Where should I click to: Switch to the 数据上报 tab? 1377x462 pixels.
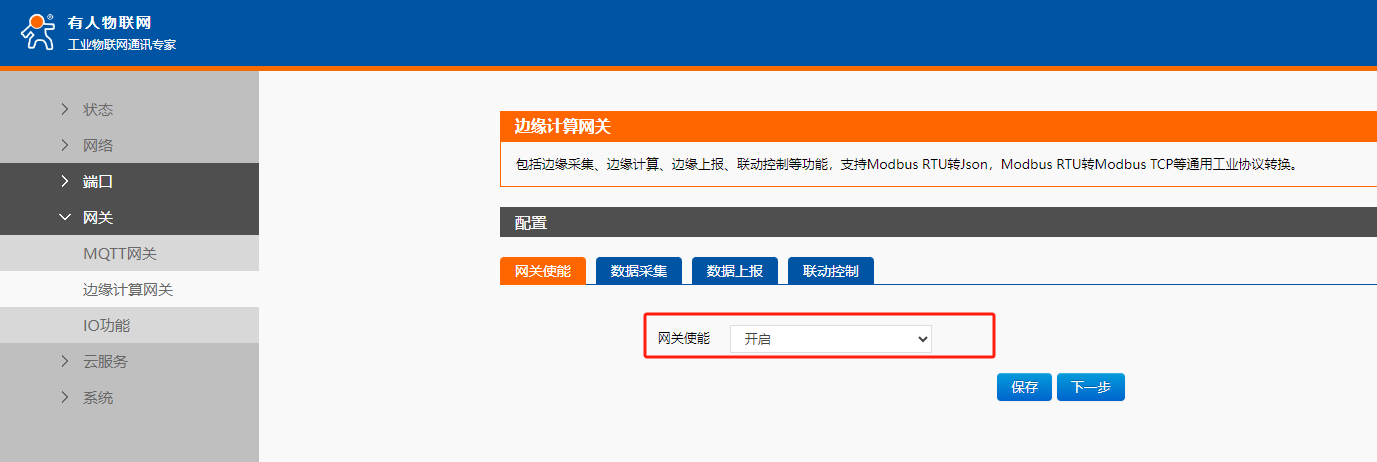734,271
